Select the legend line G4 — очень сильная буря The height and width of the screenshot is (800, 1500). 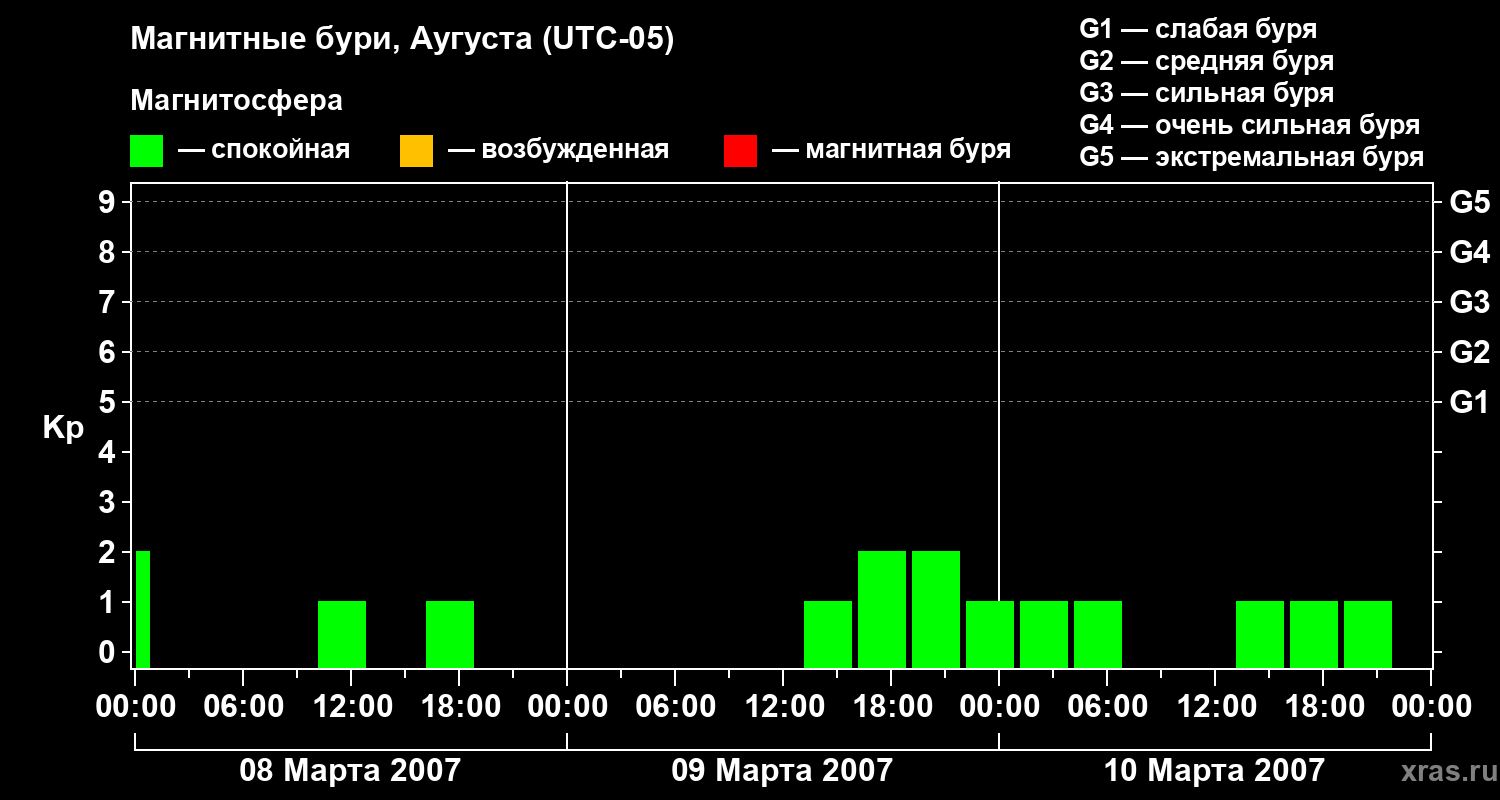pos(1249,125)
